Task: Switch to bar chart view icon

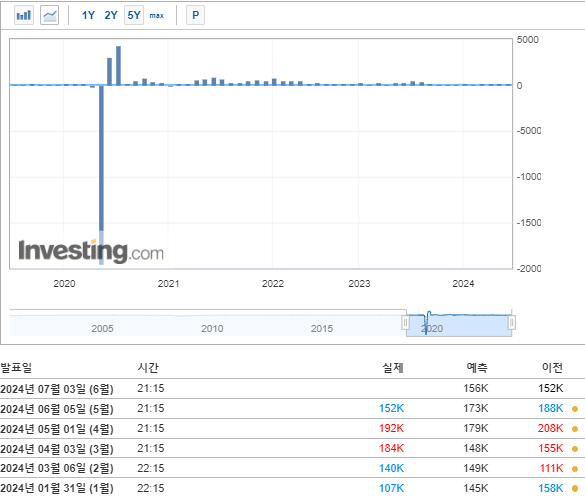Action: 24,15
